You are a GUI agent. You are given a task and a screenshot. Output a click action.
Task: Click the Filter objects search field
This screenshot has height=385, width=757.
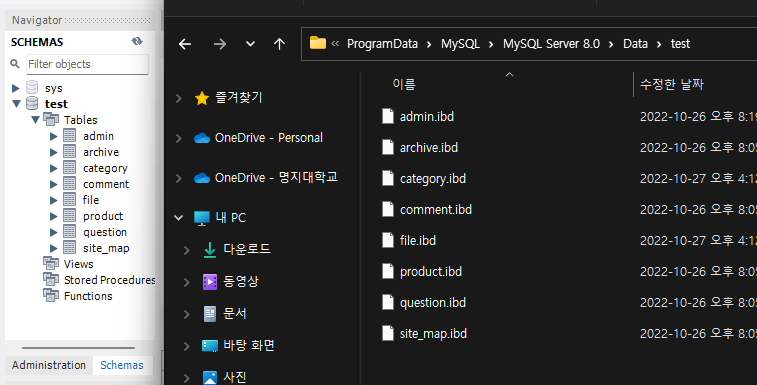point(87,64)
